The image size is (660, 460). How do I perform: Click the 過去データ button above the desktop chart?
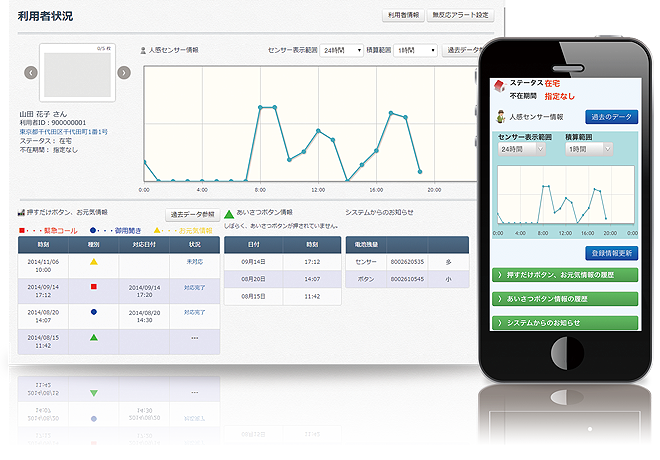pos(460,51)
